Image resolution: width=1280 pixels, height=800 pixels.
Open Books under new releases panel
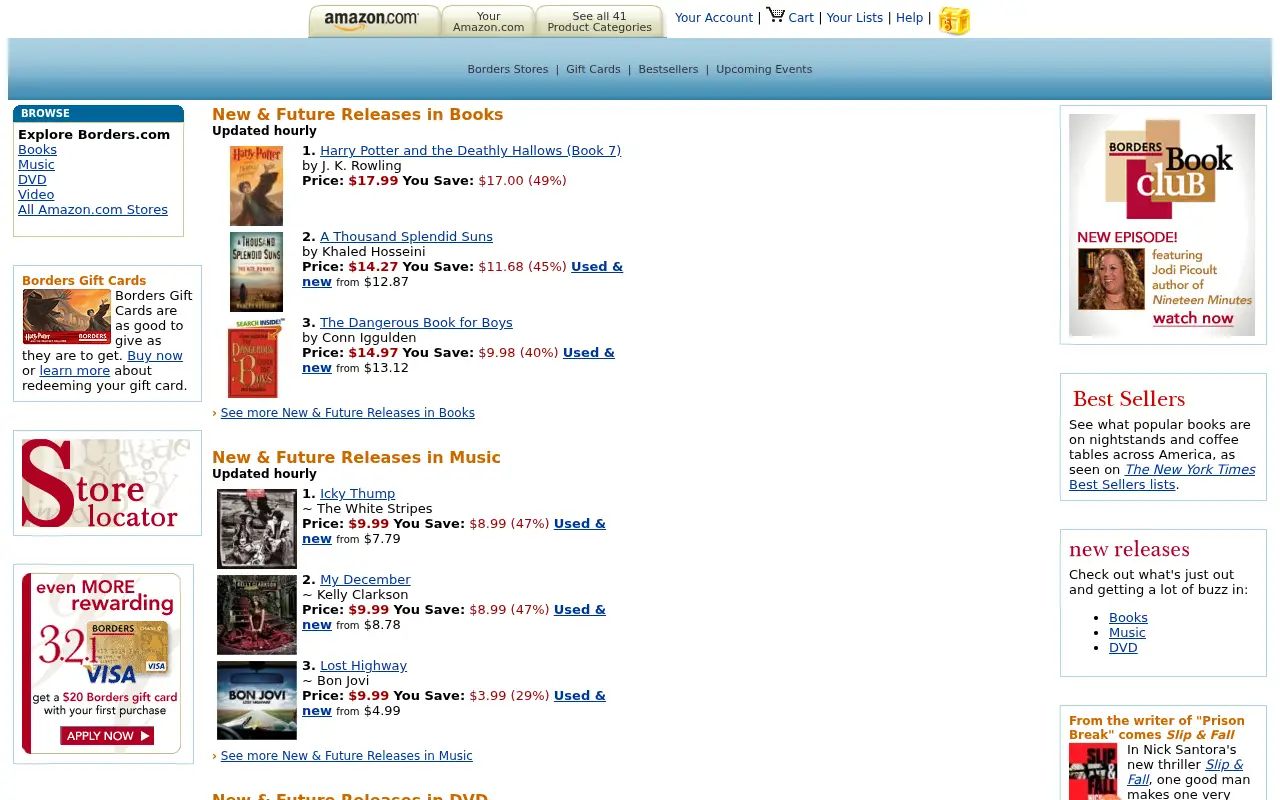click(1128, 618)
